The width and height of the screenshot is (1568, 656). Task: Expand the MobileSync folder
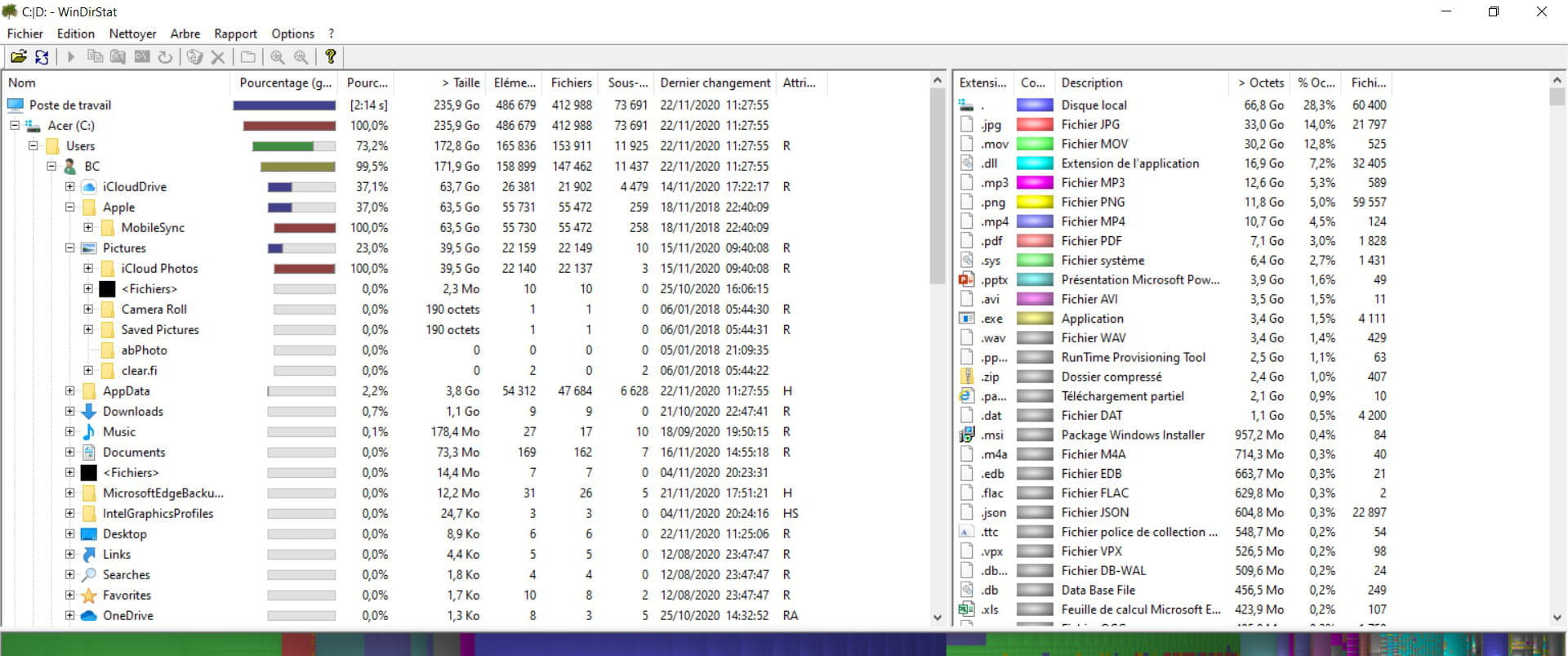coord(88,227)
